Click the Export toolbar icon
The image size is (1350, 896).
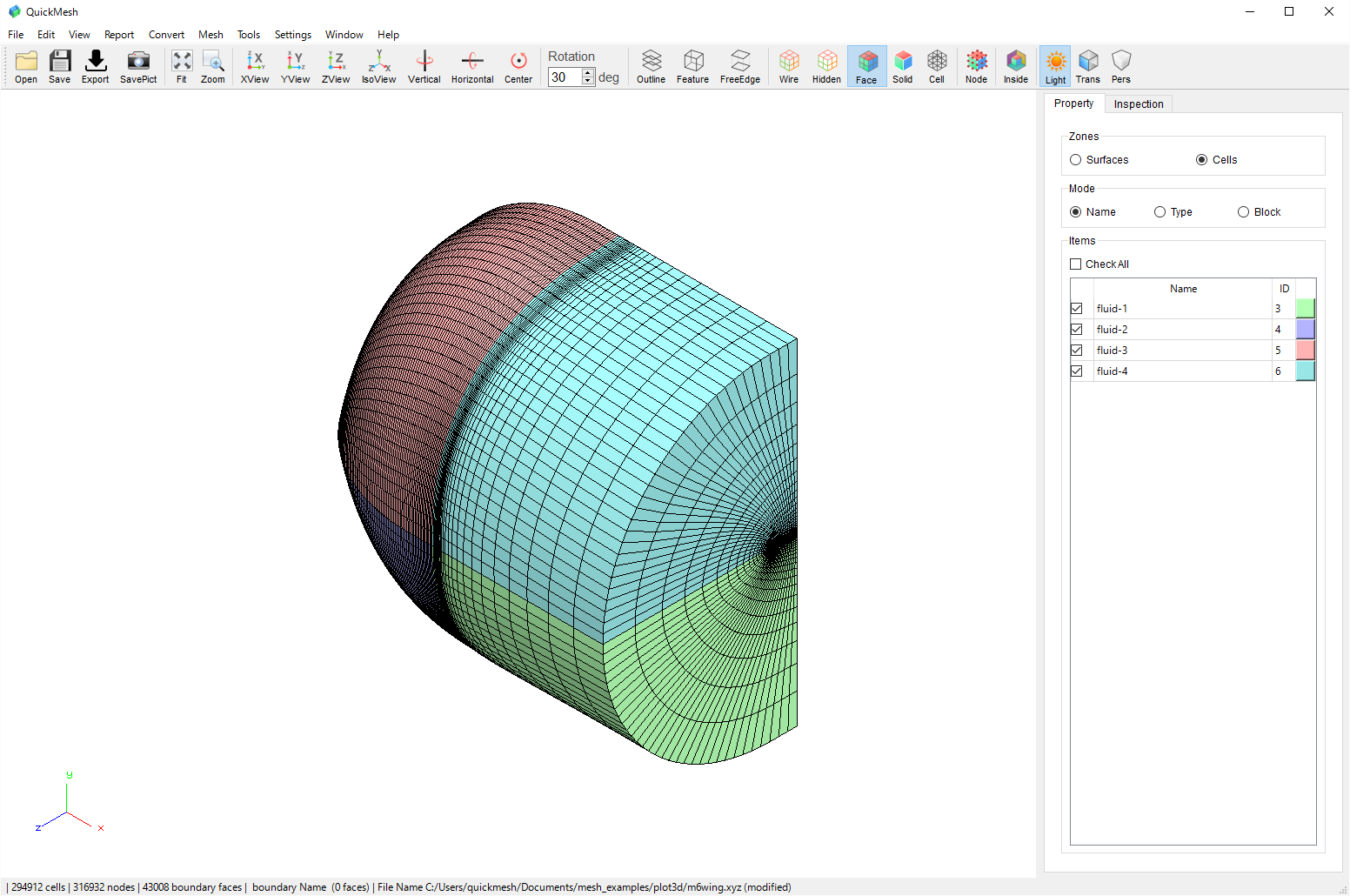(96, 66)
